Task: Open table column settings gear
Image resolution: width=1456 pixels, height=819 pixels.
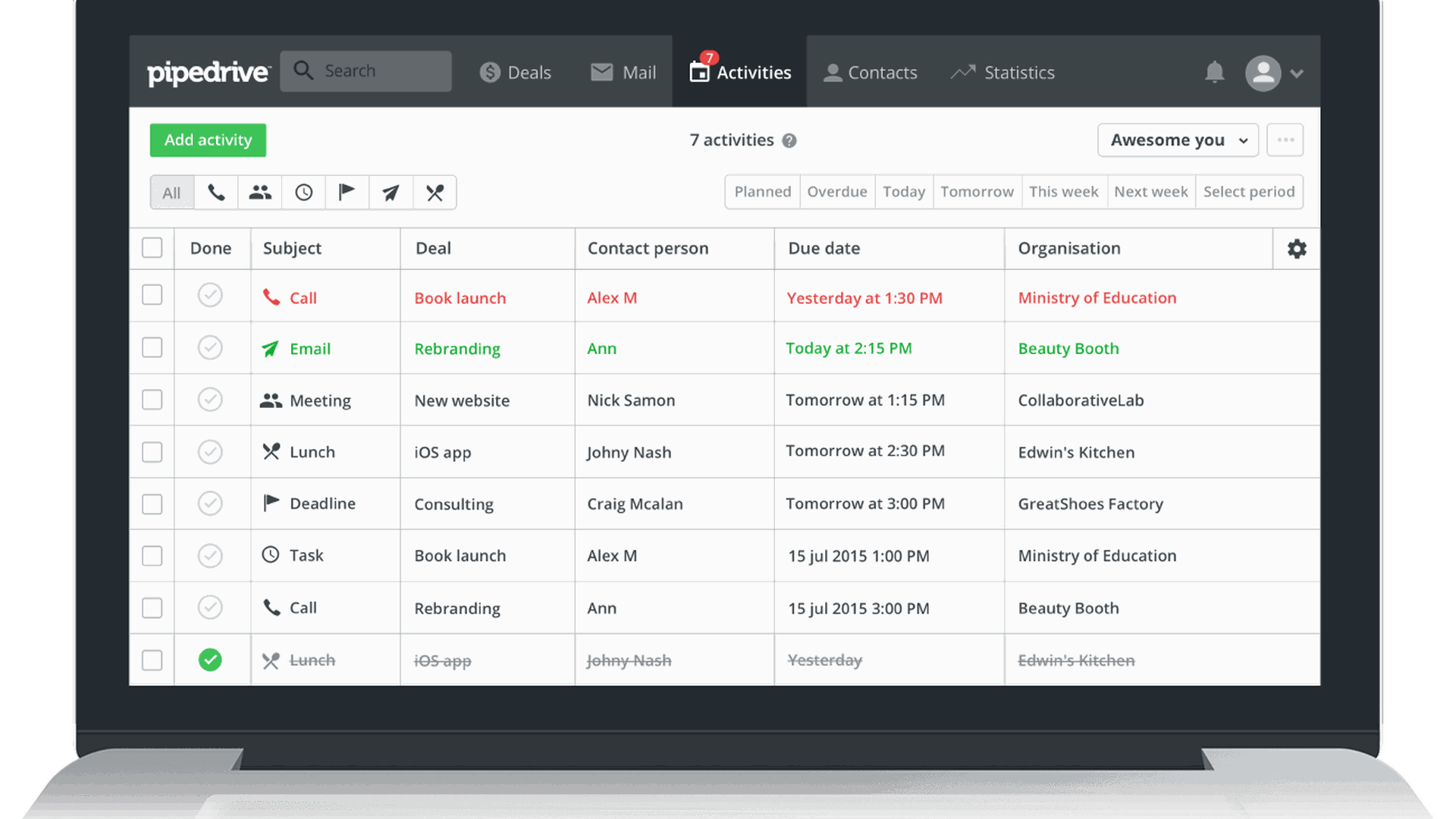Action: tap(1297, 249)
